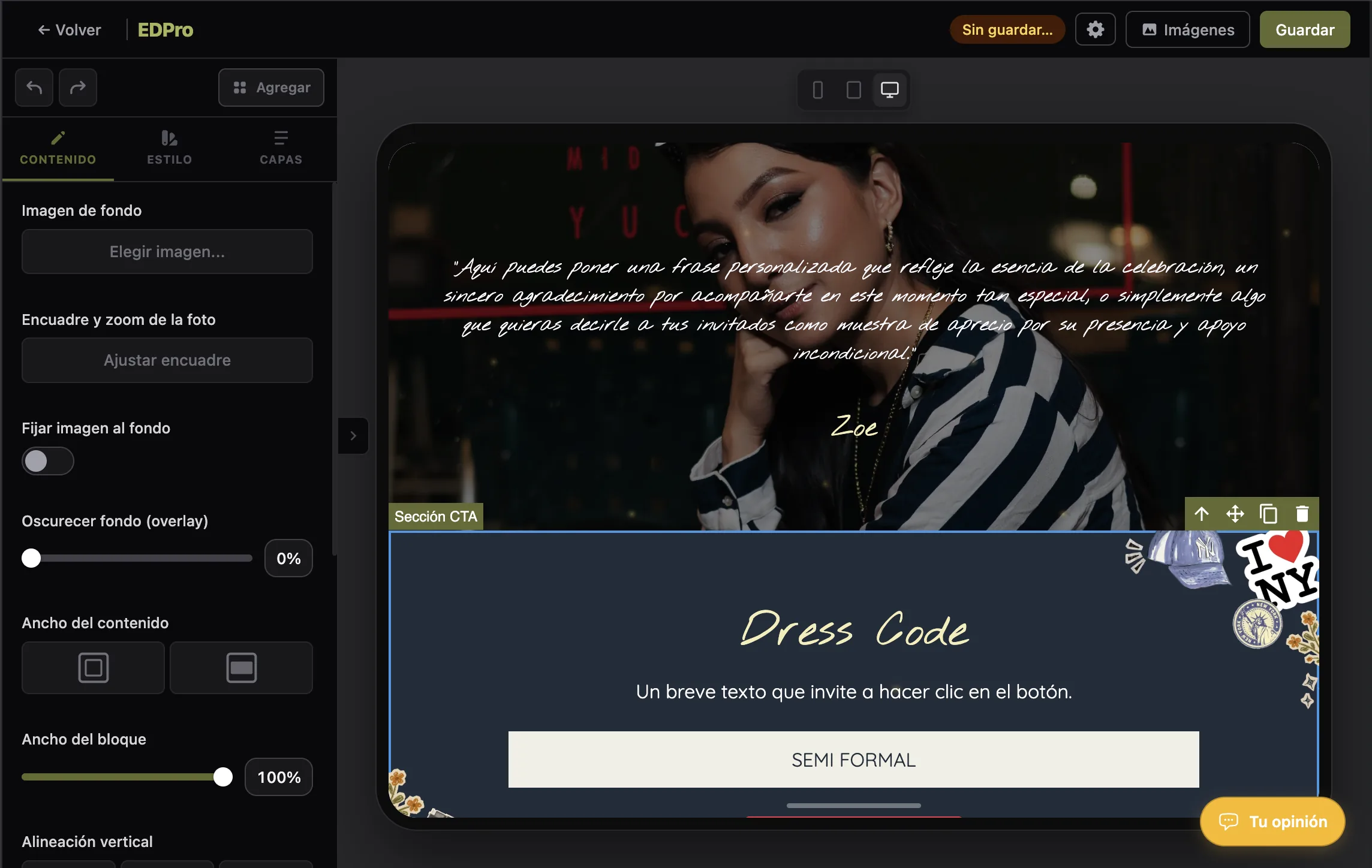This screenshot has height=868, width=1372.
Task: Select the 'Un breve texto que invite' paragraph
Action: [x=854, y=692]
